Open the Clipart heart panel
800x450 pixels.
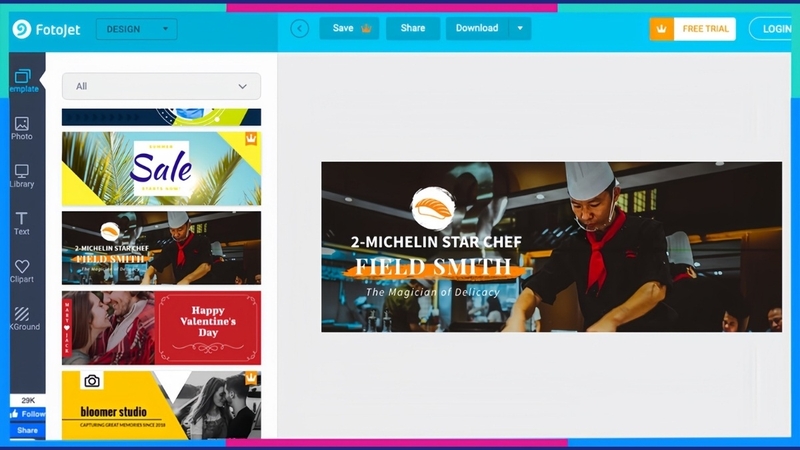21,271
